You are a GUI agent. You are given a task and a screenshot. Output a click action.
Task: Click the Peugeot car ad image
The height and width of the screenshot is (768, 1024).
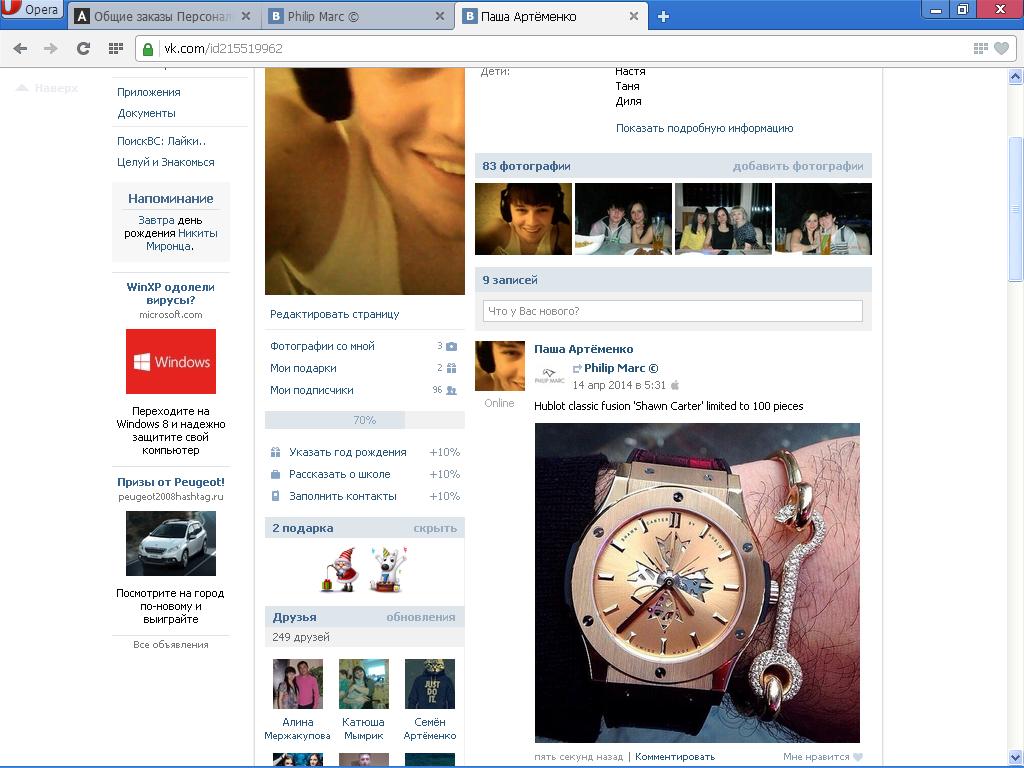pos(170,543)
